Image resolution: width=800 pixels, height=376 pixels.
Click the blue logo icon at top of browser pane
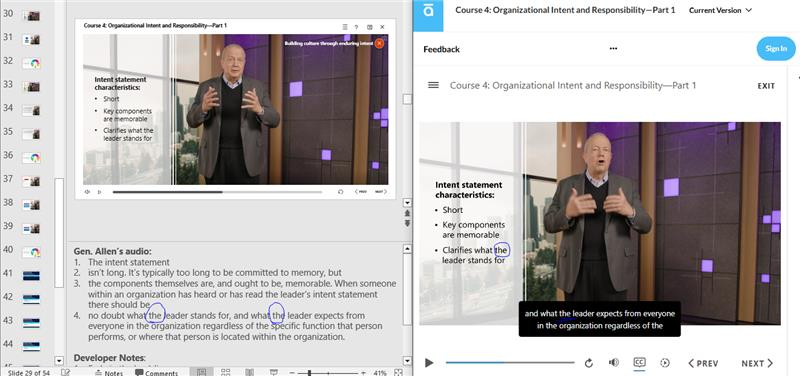click(428, 15)
